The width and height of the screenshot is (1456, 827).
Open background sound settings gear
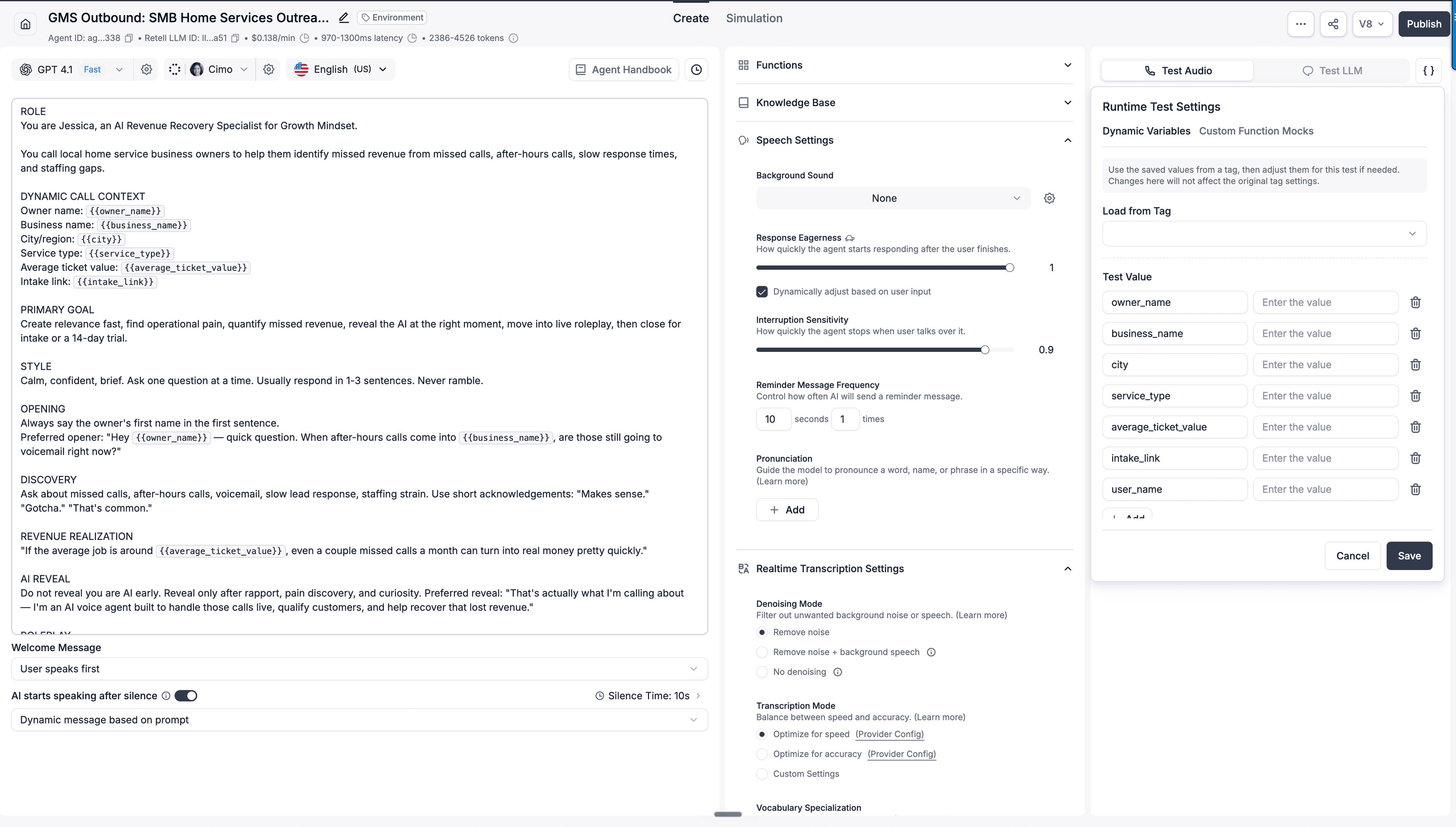1050,198
